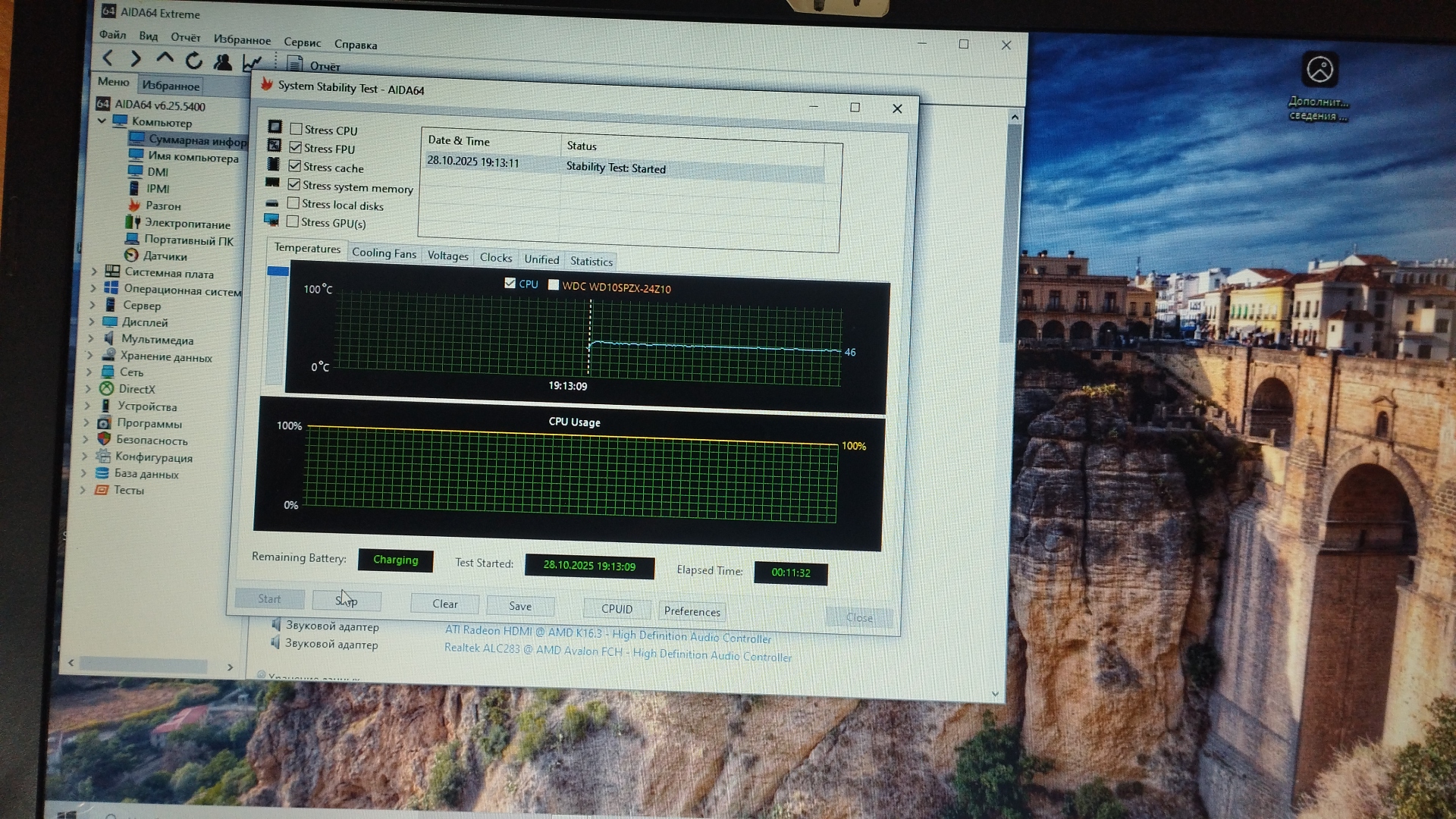The width and height of the screenshot is (1456, 819).
Task: Uncheck the Stress FPU checkbox
Action: 296,148
